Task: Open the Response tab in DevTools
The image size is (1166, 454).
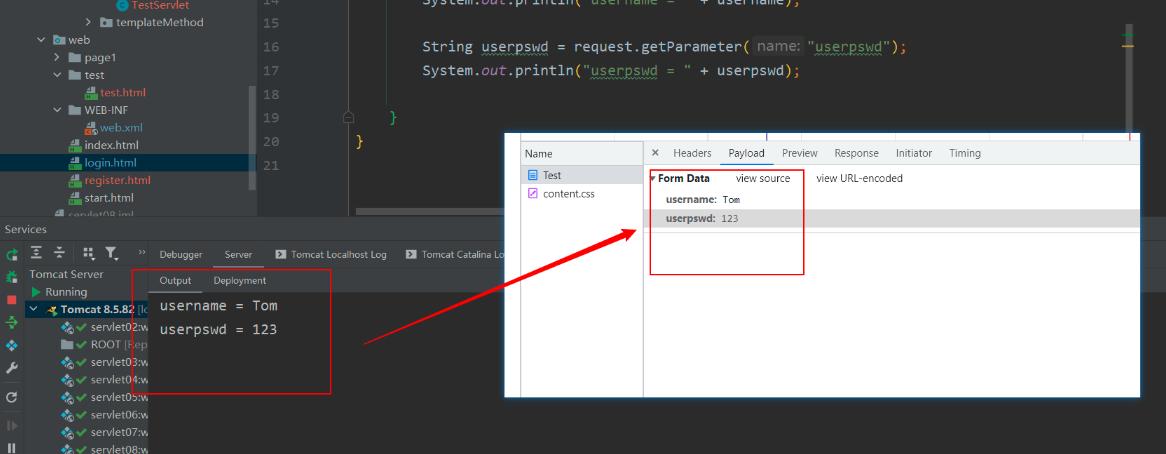Action: click(x=856, y=153)
